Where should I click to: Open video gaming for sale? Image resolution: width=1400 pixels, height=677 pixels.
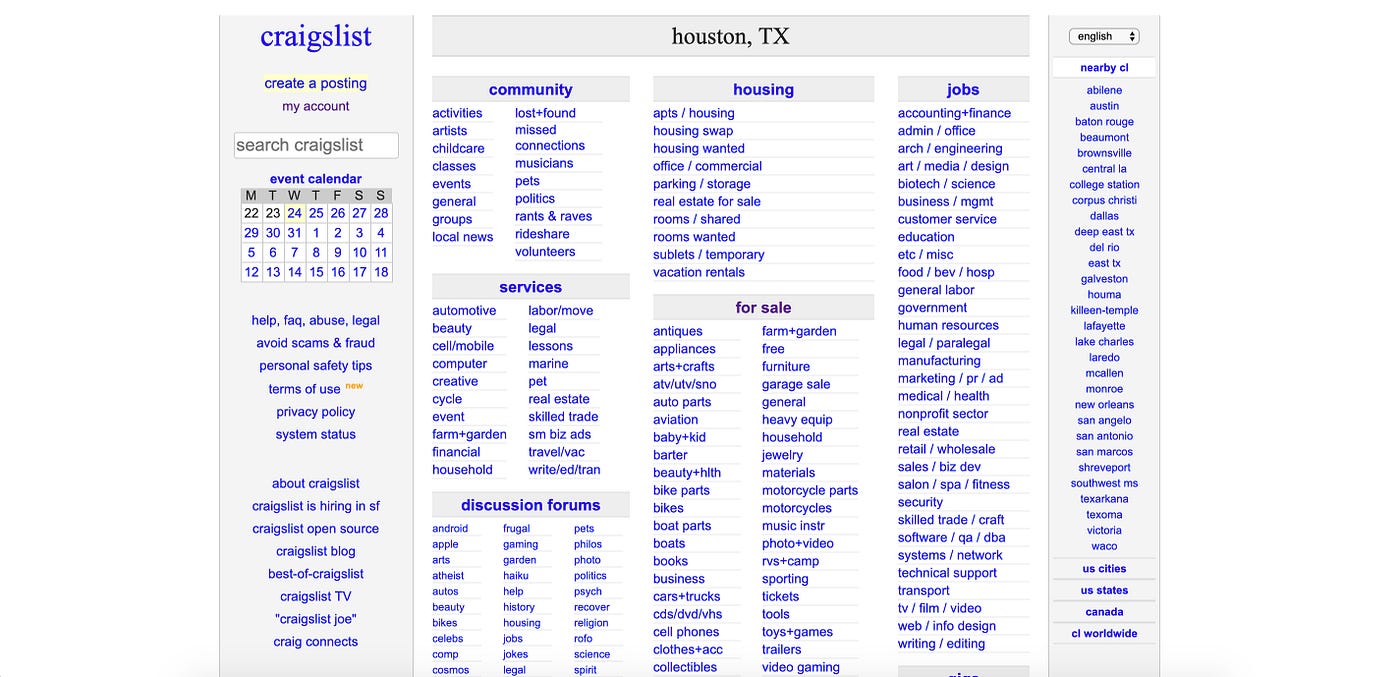pos(801,667)
